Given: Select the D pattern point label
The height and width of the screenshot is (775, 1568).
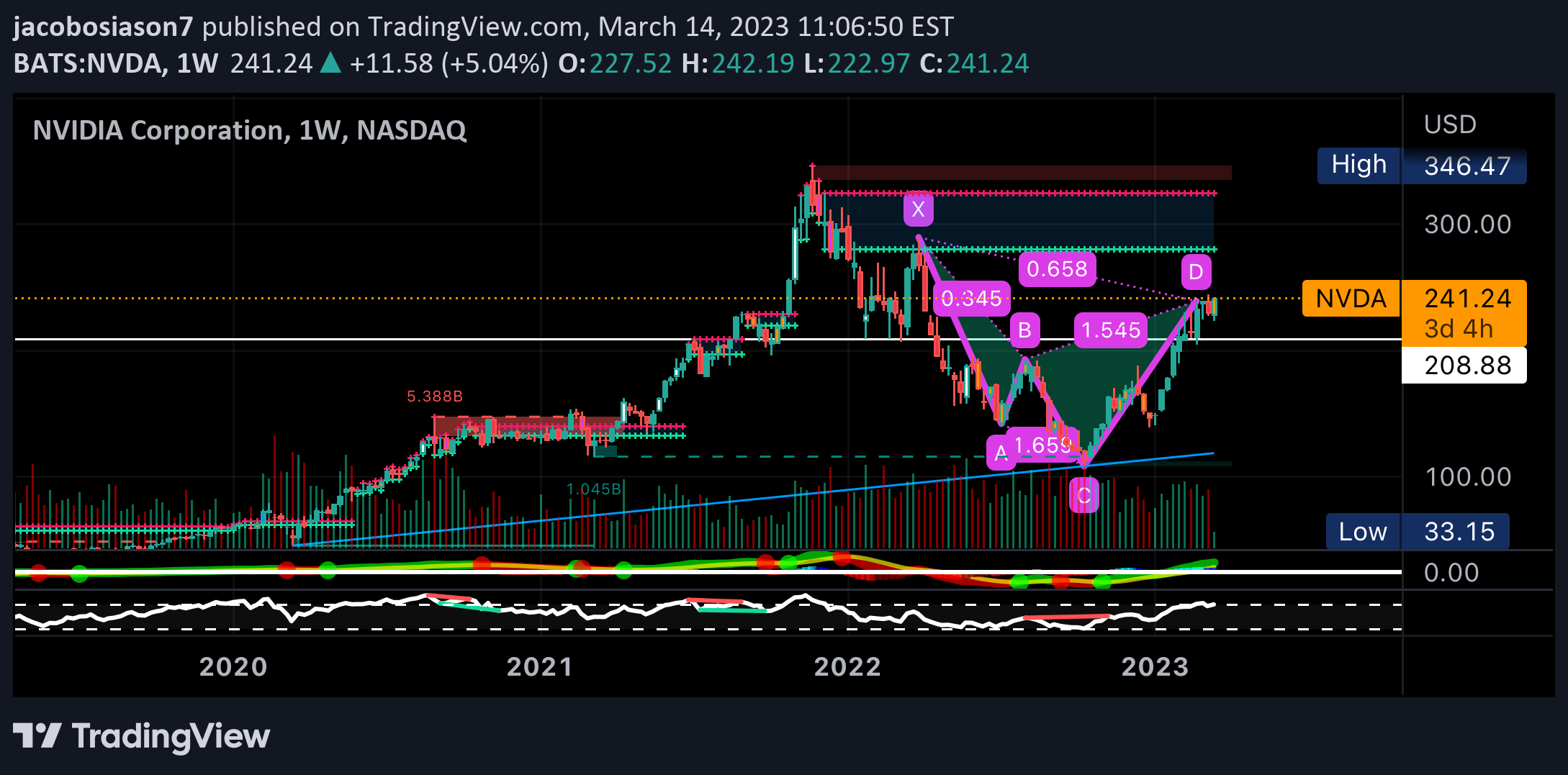Looking at the screenshot, I should coord(1196,272).
